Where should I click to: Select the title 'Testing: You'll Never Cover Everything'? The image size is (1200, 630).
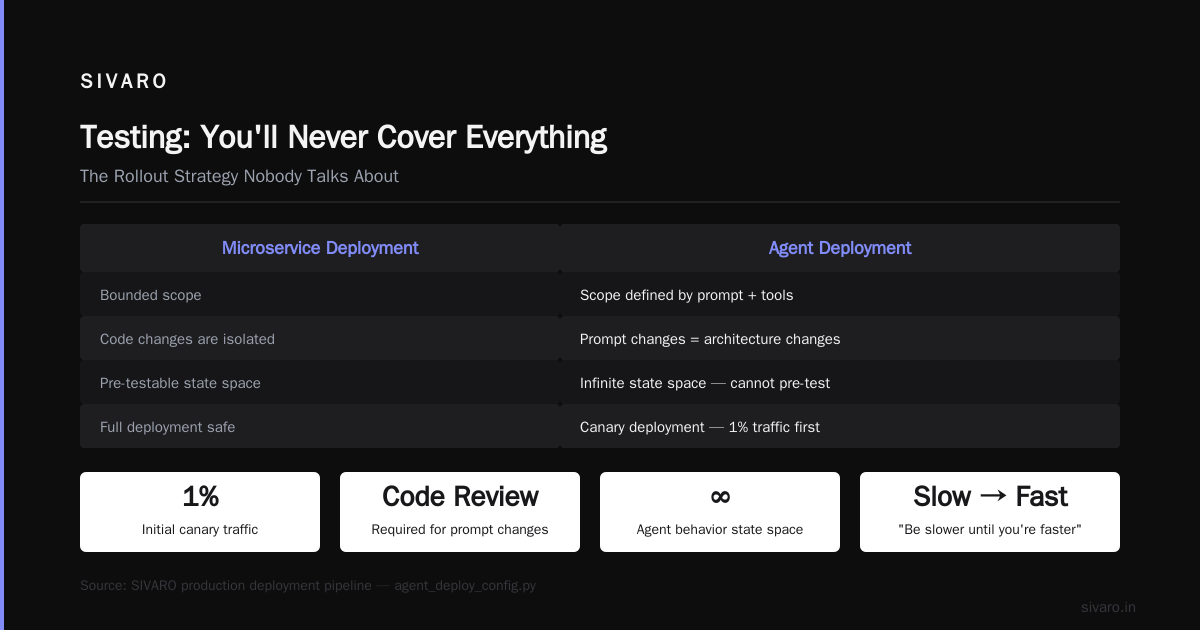(343, 137)
